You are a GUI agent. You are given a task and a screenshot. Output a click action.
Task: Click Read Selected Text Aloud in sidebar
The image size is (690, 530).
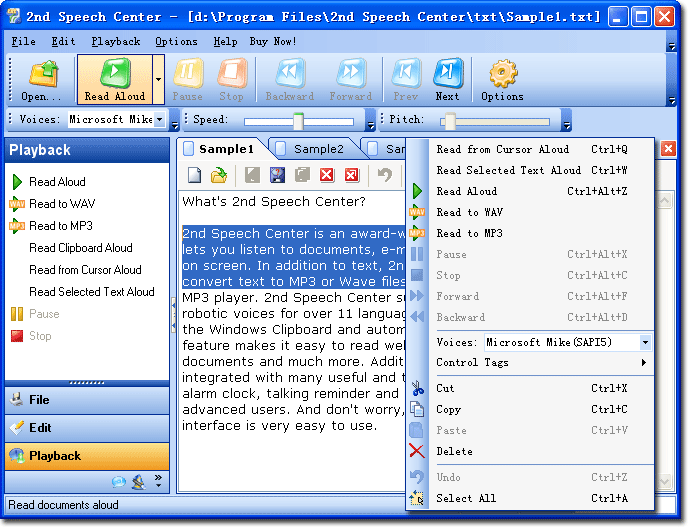click(x=92, y=292)
